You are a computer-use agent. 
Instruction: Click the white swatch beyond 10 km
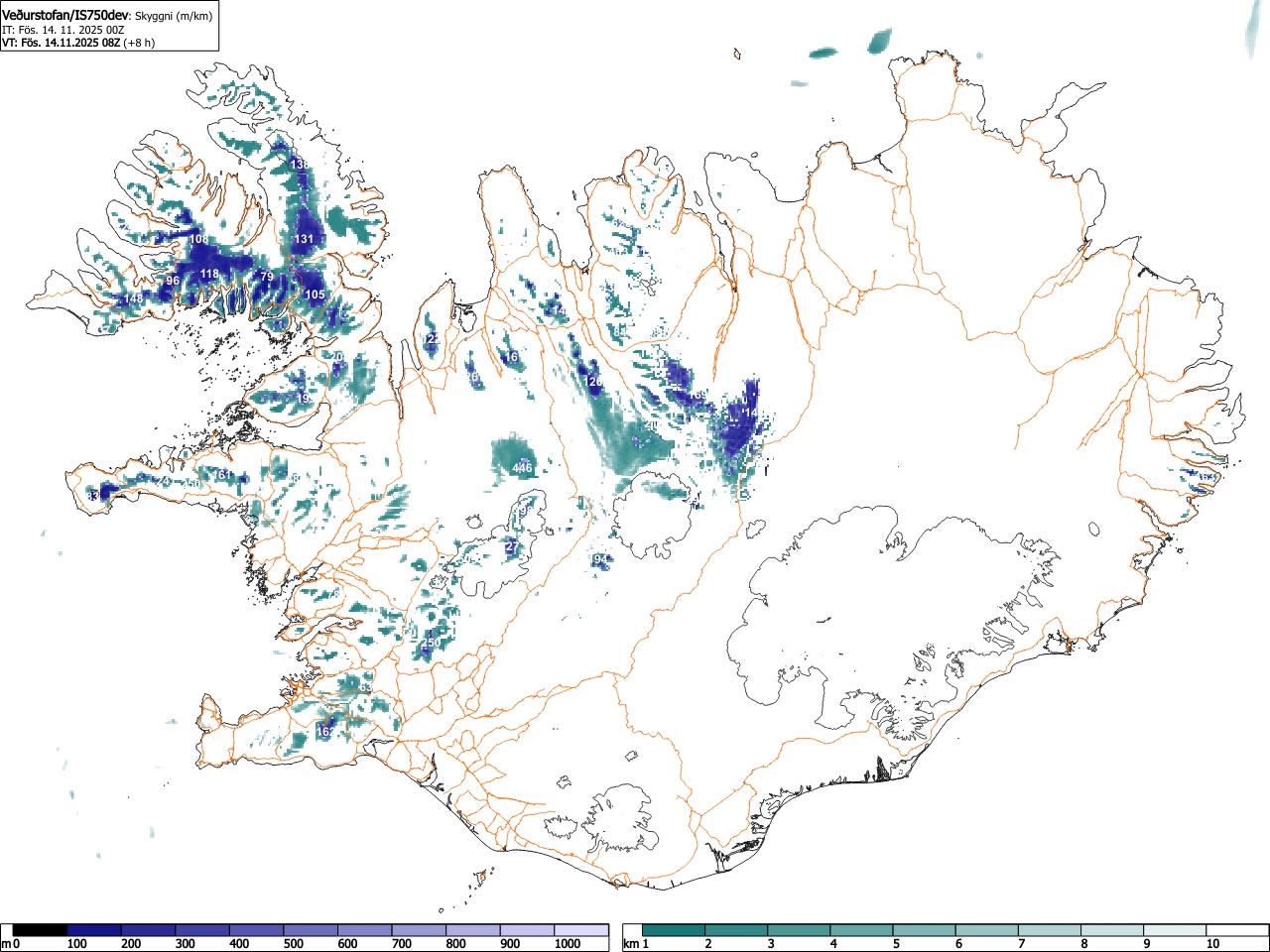coord(1236,930)
